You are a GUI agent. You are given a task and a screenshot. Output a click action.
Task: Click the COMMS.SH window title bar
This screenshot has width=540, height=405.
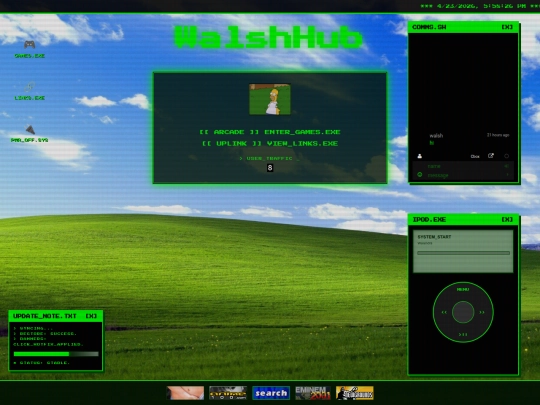(464, 27)
